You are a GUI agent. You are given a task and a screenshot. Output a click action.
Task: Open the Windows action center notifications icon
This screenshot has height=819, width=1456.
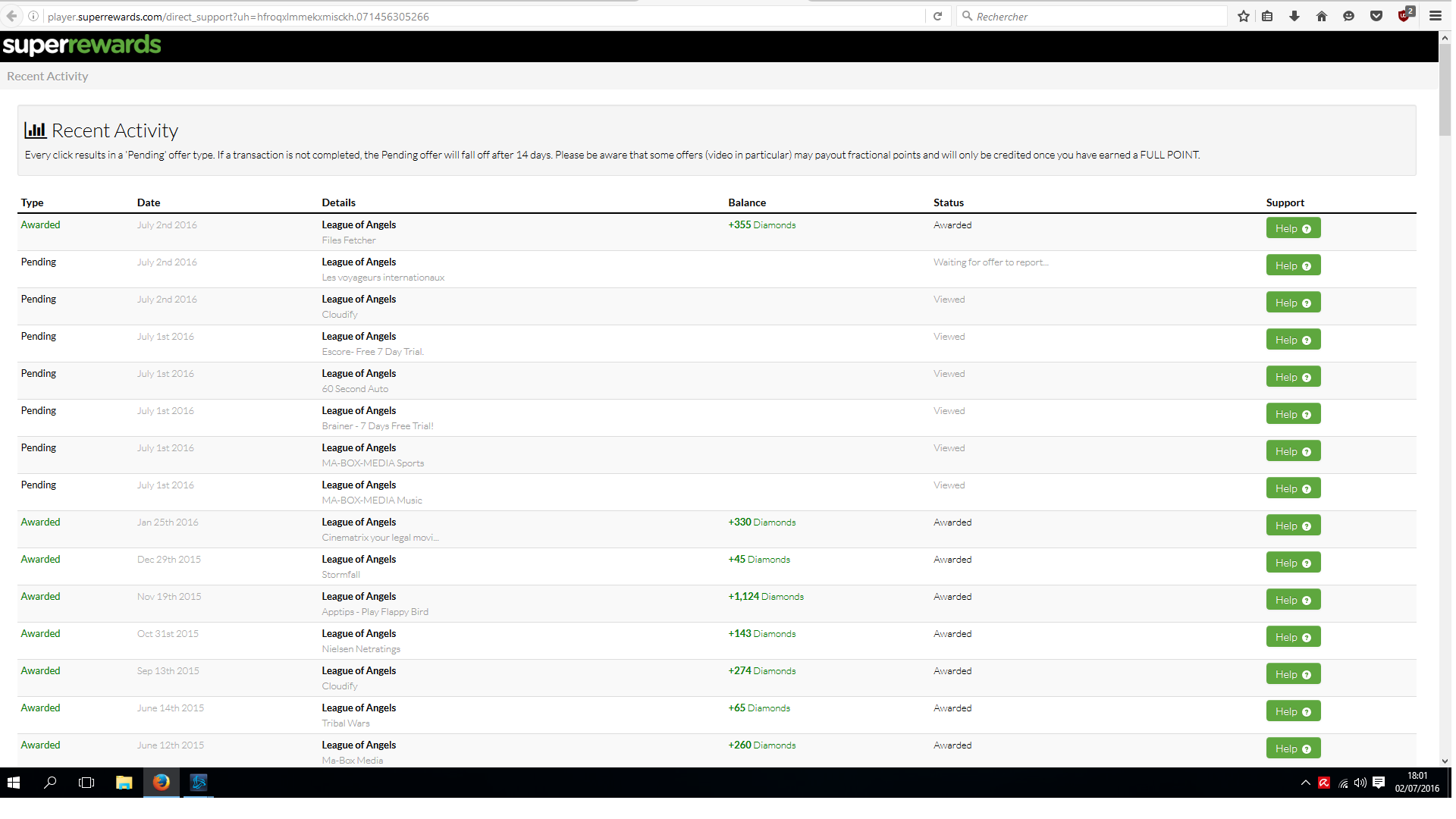click(x=1379, y=783)
